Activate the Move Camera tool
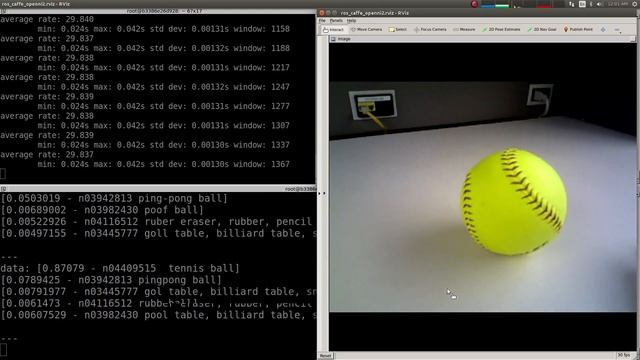This screenshot has width=640, height=360. click(367, 29)
